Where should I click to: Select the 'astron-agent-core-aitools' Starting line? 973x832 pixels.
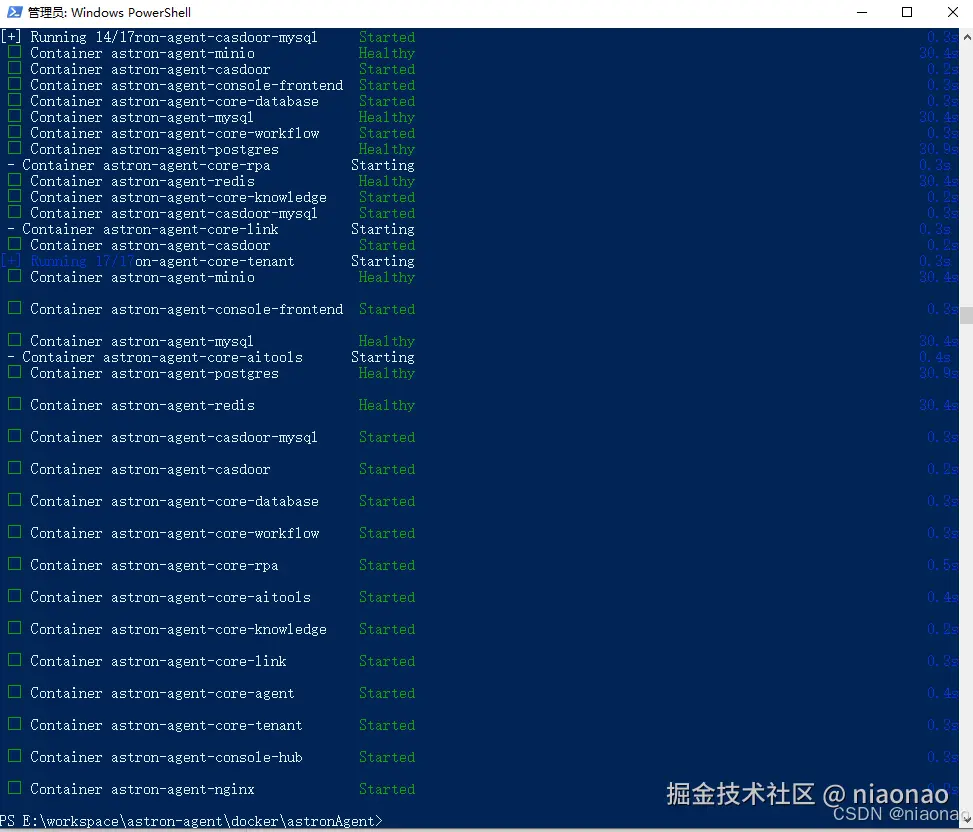[x=210, y=357]
